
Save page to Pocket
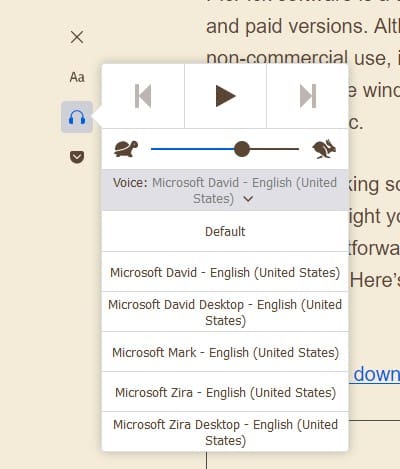coord(77,157)
